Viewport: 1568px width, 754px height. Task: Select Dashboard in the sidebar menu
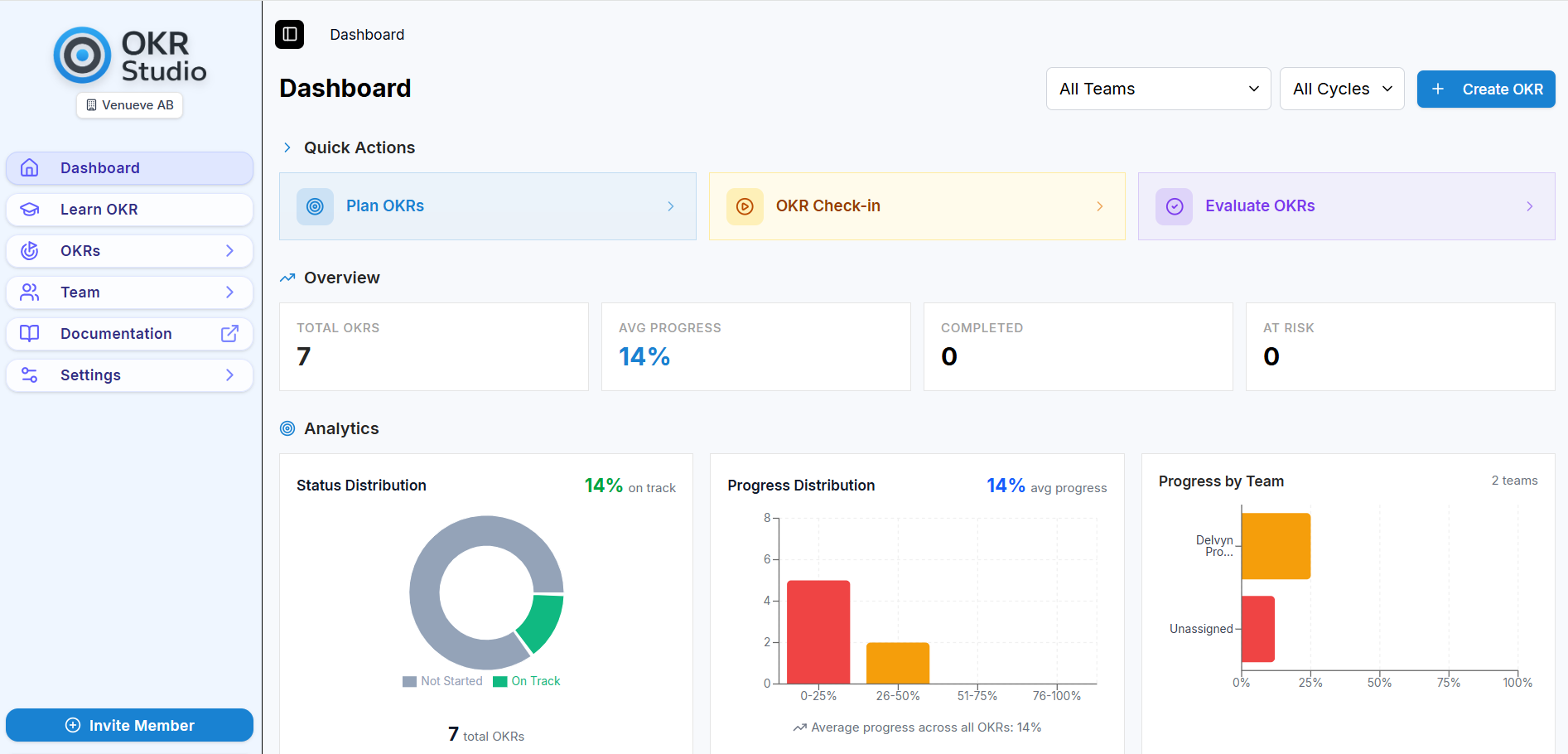(130, 168)
